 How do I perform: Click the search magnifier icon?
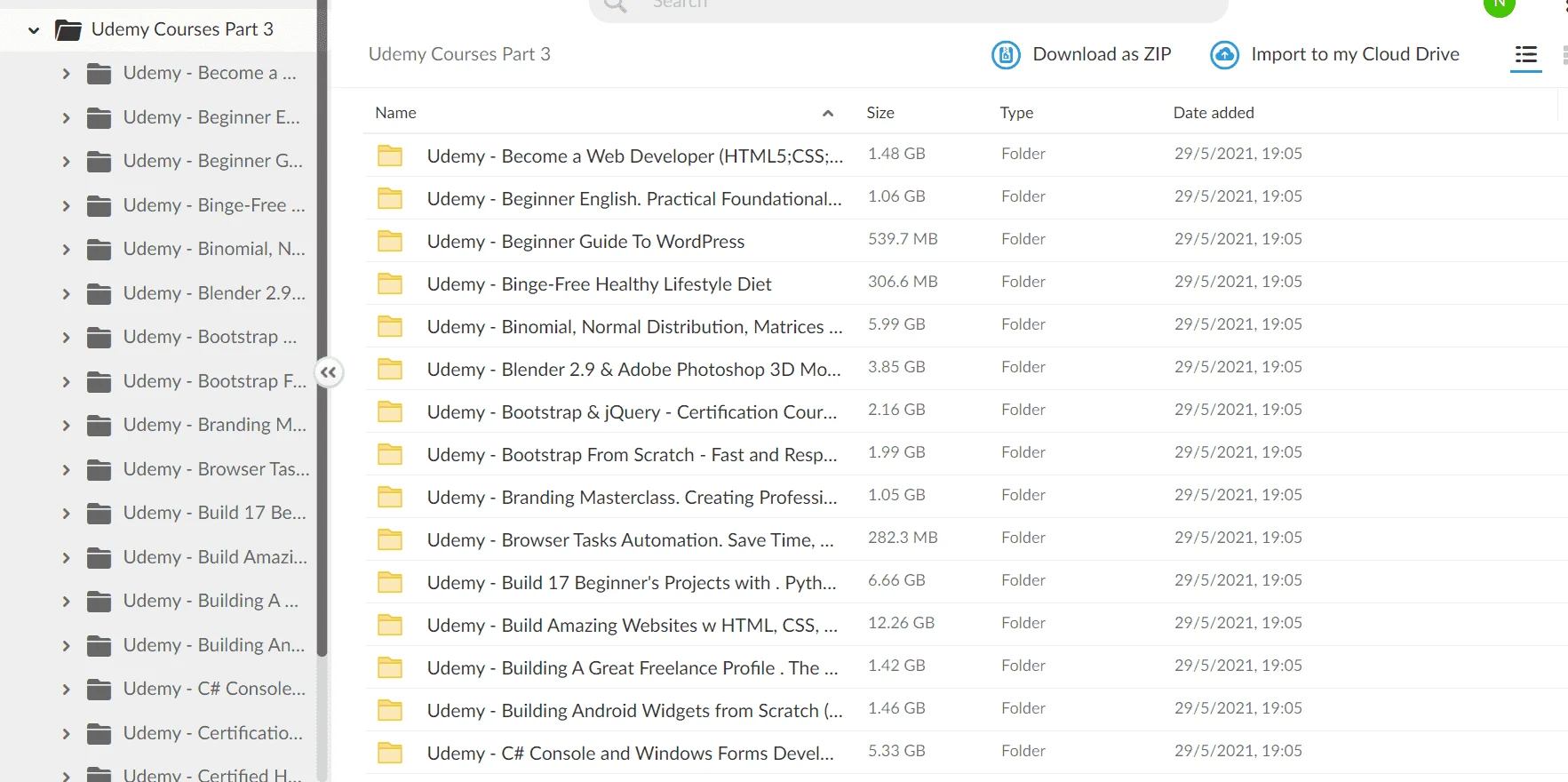point(615,4)
